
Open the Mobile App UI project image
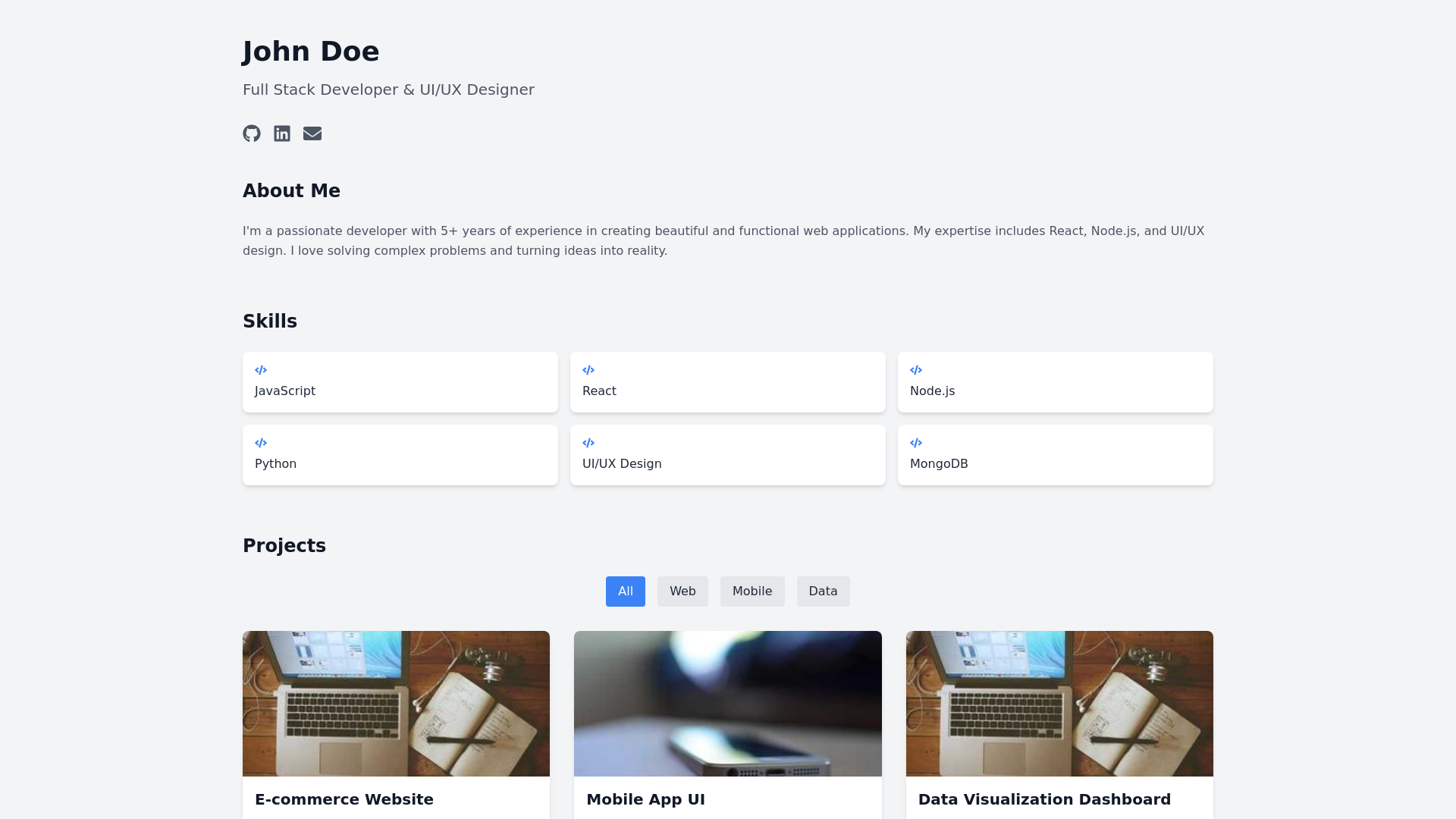[x=728, y=704]
